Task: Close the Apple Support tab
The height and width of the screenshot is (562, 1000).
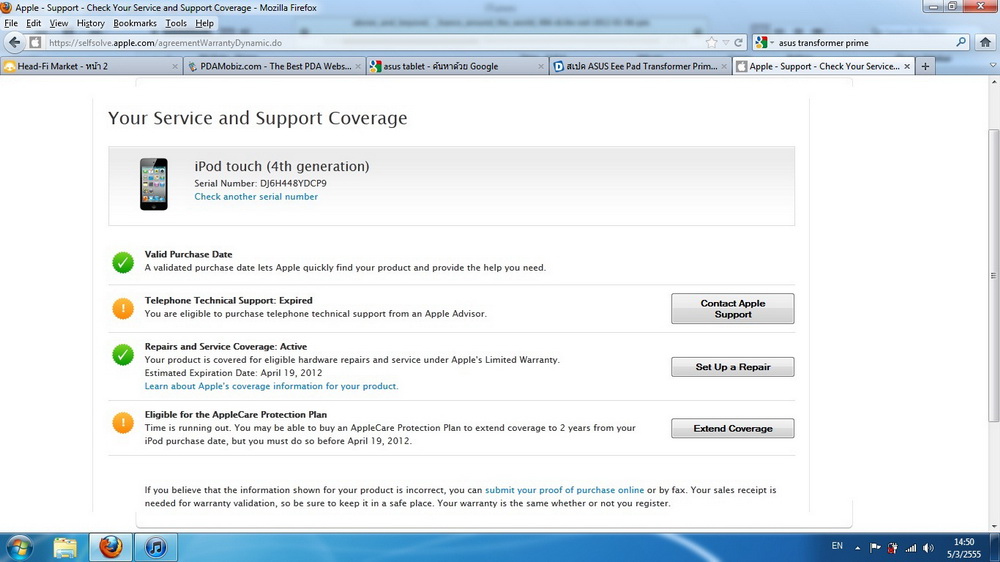Action: (x=907, y=66)
